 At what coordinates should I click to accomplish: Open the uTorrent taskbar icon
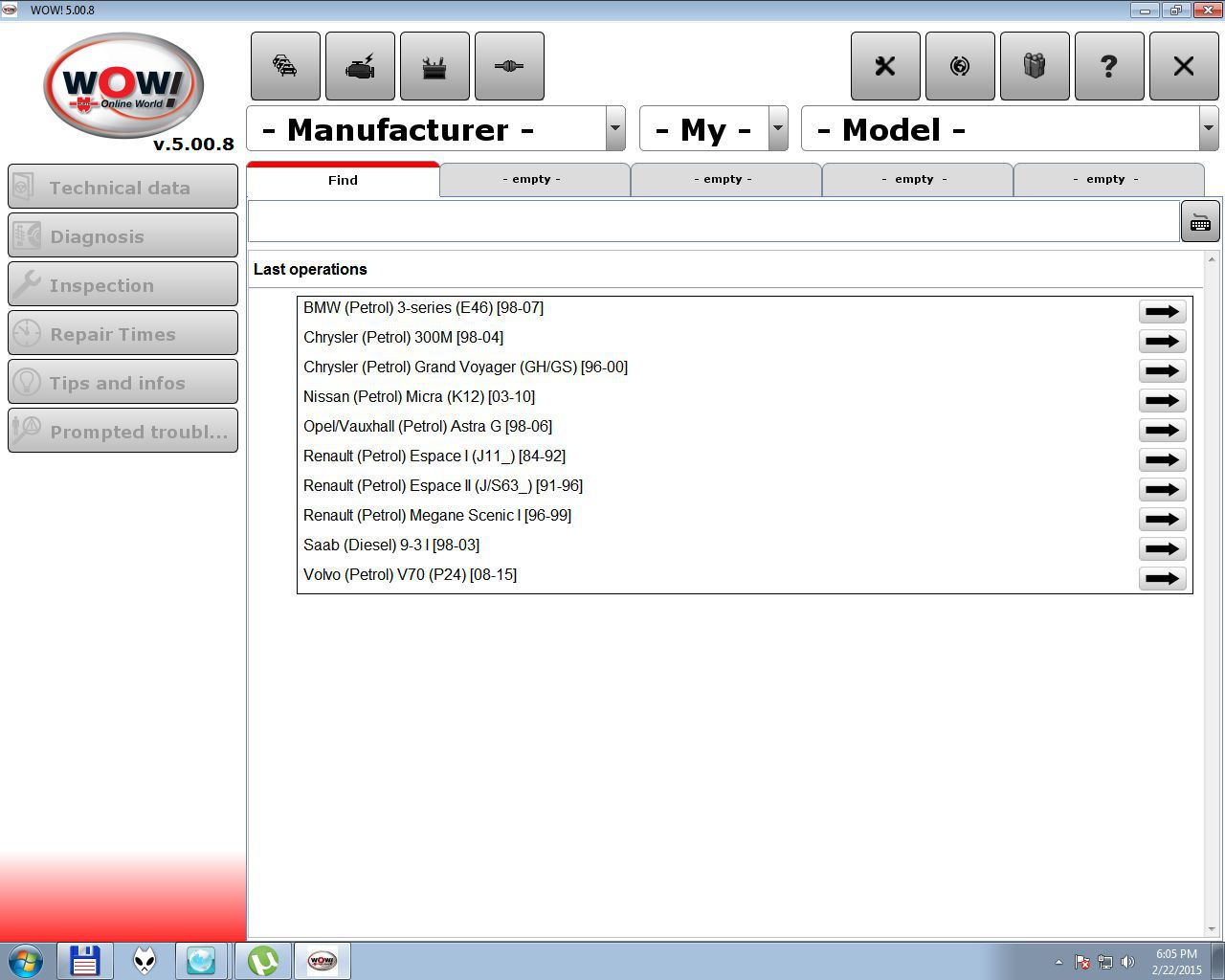[x=262, y=961]
